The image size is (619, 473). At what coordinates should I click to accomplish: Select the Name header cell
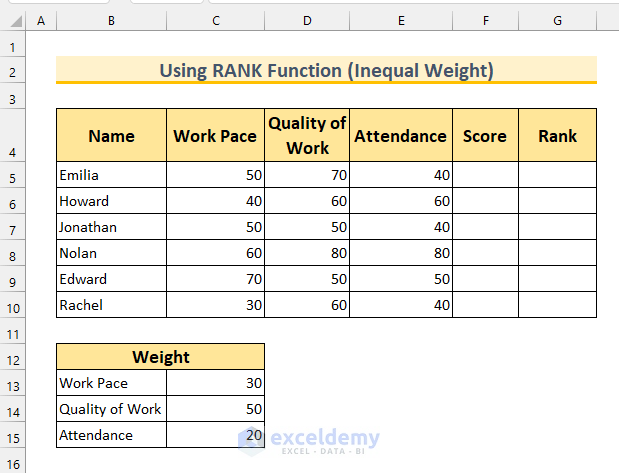[111, 136]
